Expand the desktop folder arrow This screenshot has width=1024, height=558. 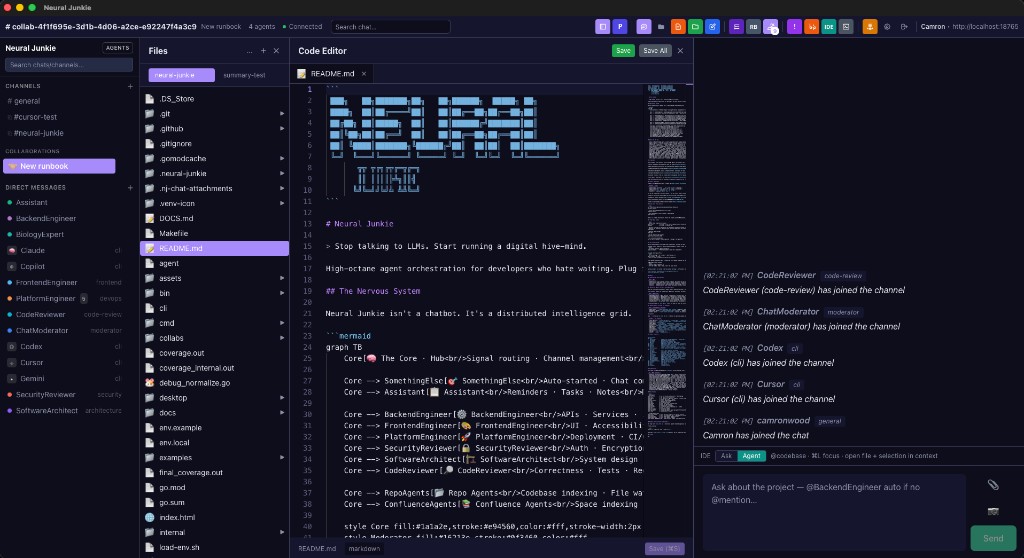(x=282, y=398)
